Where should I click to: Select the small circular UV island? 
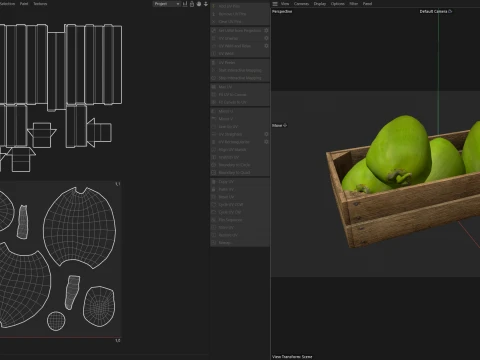pyautogui.click(x=56, y=321)
